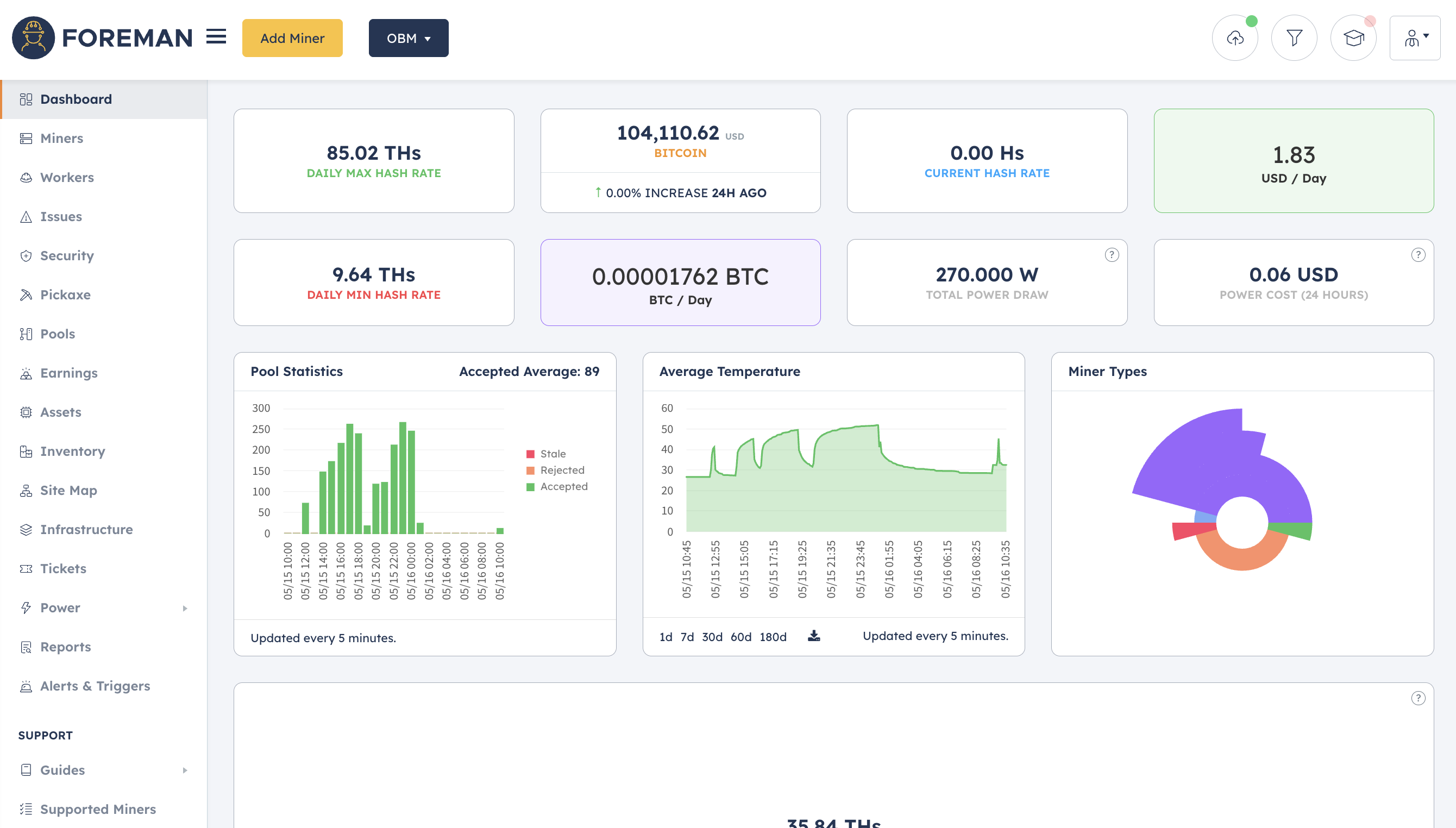
Task: Download the Average Temperature chart data
Action: [x=813, y=636]
